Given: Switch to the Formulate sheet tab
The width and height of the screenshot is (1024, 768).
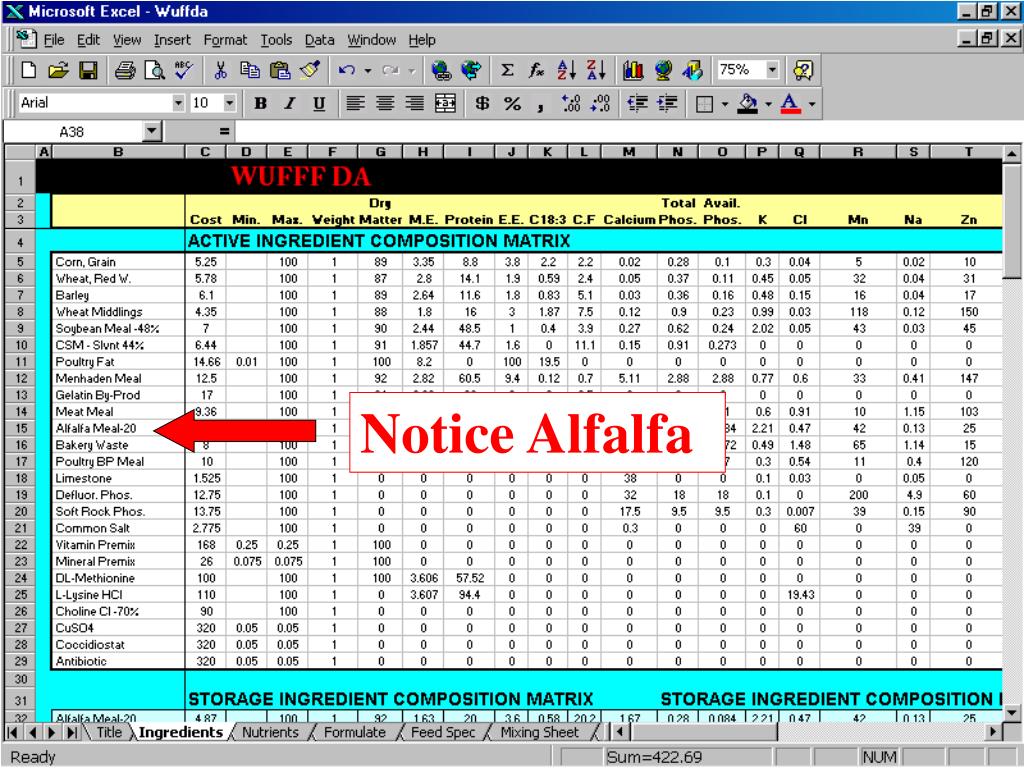Looking at the screenshot, I should point(355,733).
